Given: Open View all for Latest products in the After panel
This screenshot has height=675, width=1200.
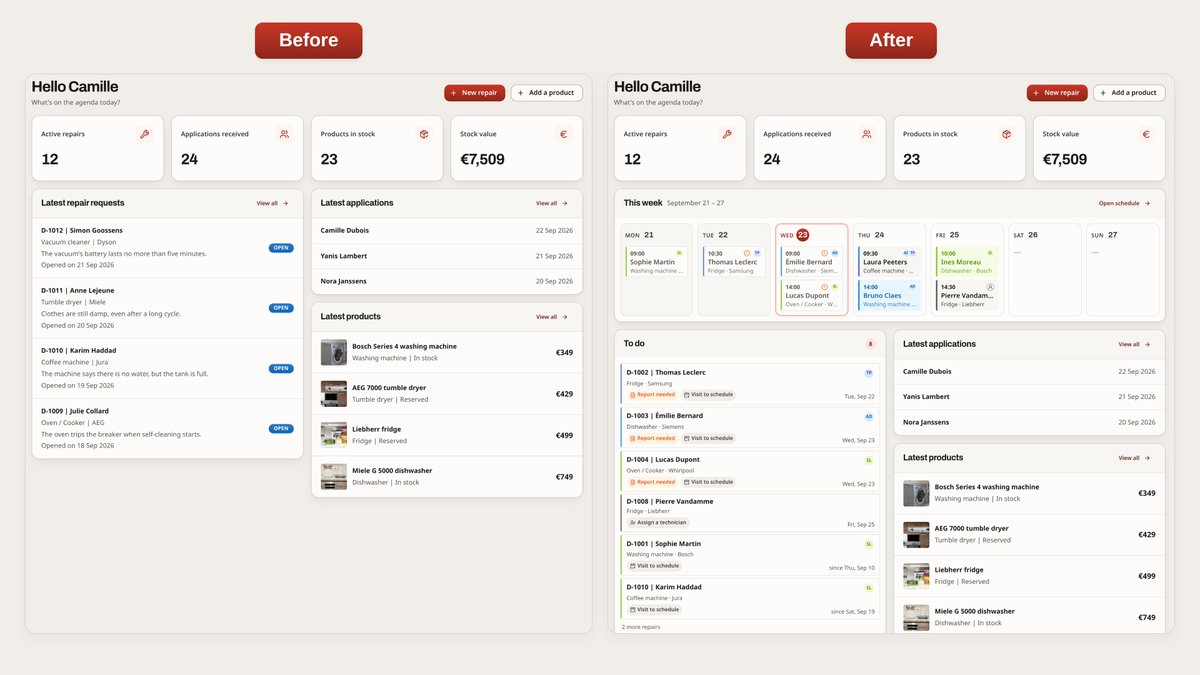Looking at the screenshot, I should pyautogui.click(x=1134, y=458).
